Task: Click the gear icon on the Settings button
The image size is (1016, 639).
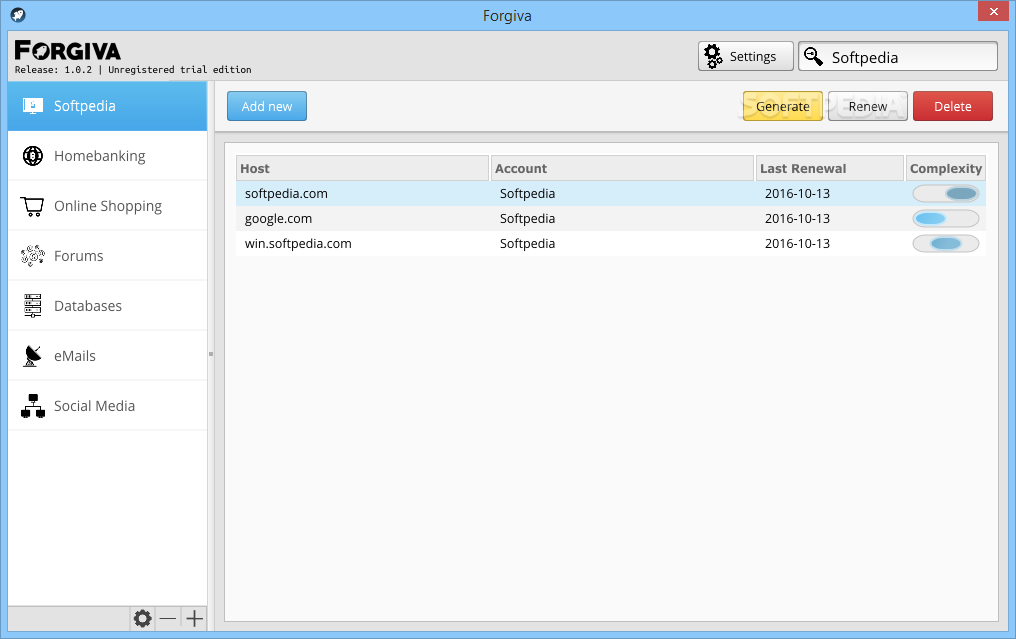Action: [713, 56]
